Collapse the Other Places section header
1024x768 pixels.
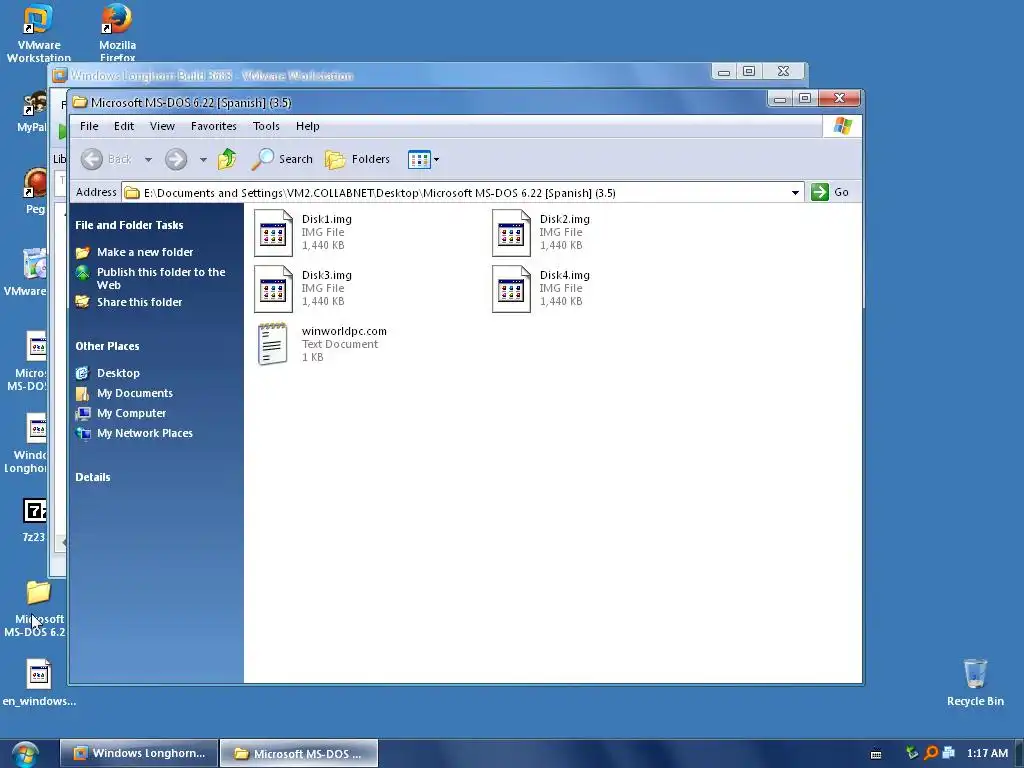click(x=107, y=346)
